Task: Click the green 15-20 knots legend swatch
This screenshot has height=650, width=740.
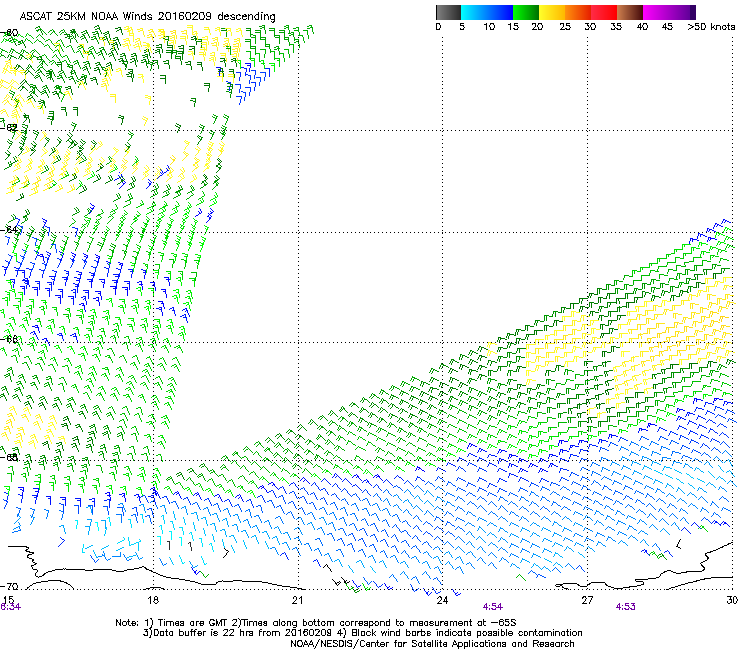Action: click(x=525, y=12)
